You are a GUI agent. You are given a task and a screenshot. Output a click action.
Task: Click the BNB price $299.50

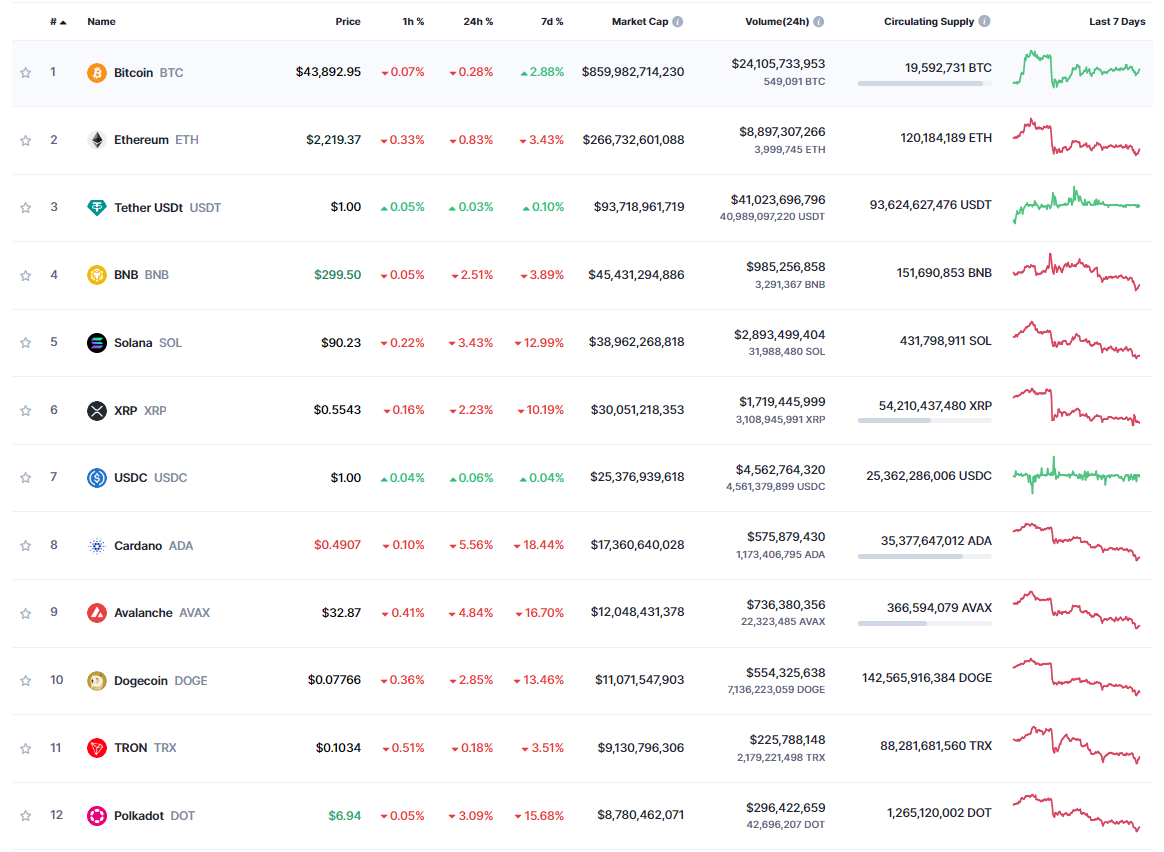(x=338, y=275)
